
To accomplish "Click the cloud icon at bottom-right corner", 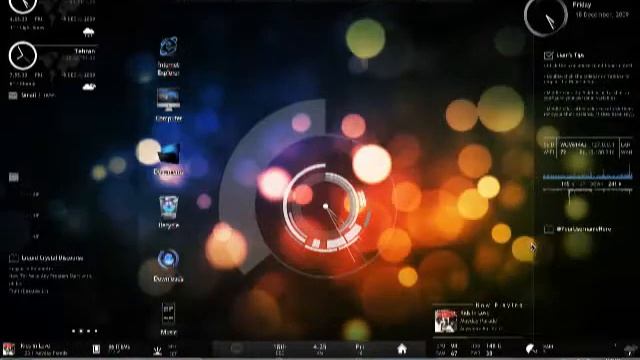I will [x=631, y=349].
